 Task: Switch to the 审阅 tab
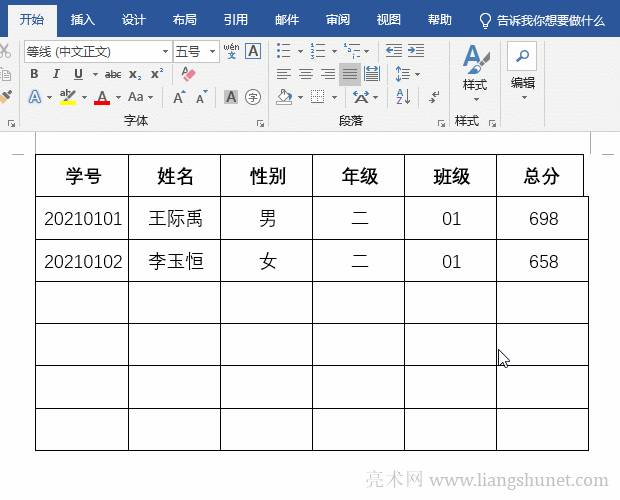pos(338,20)
